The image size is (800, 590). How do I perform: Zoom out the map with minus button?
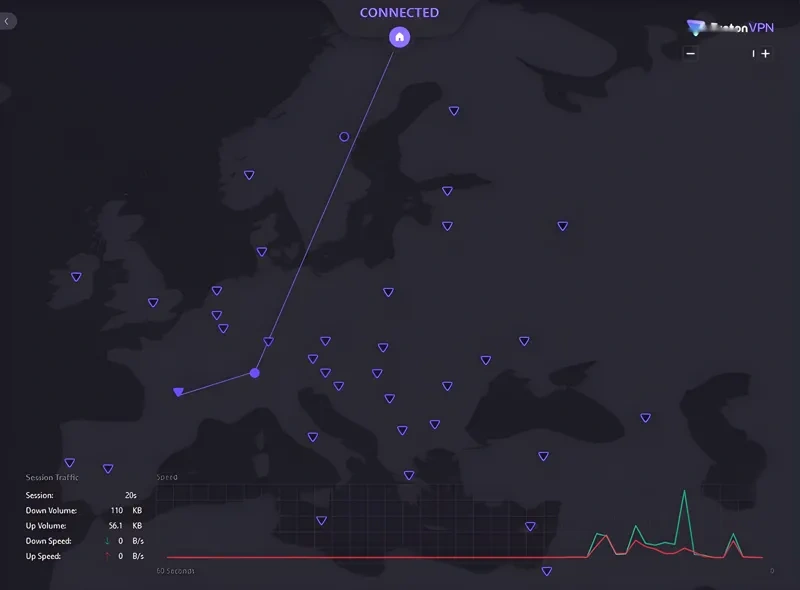pos(690,54)
